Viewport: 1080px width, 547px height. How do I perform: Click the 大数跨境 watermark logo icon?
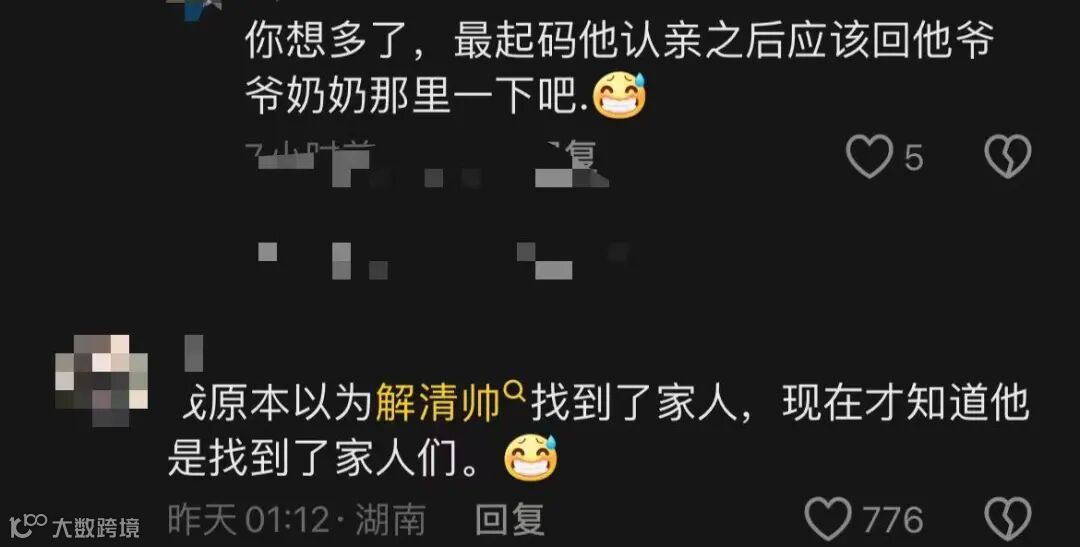(28, 526)
